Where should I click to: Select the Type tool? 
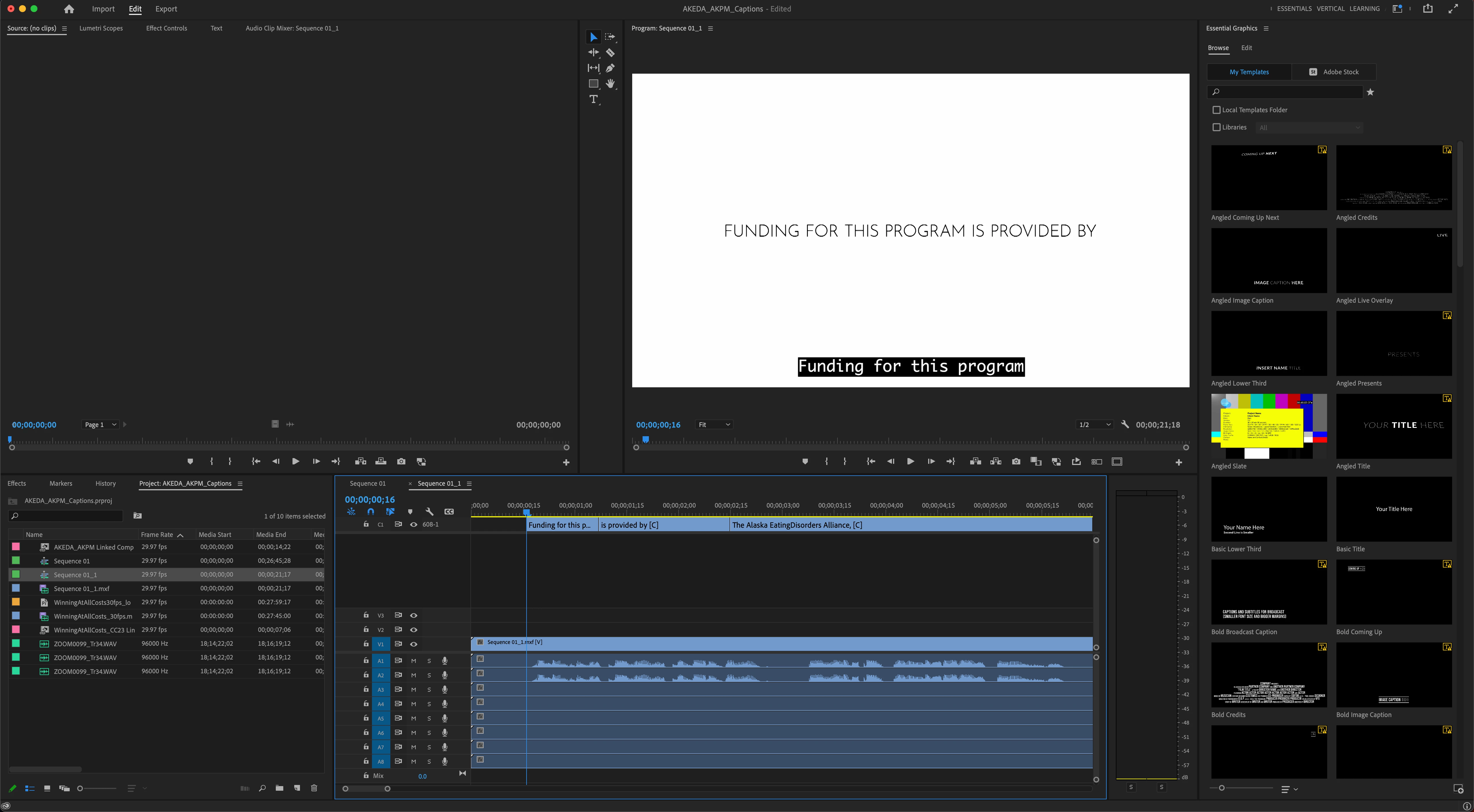coord(593,100)
